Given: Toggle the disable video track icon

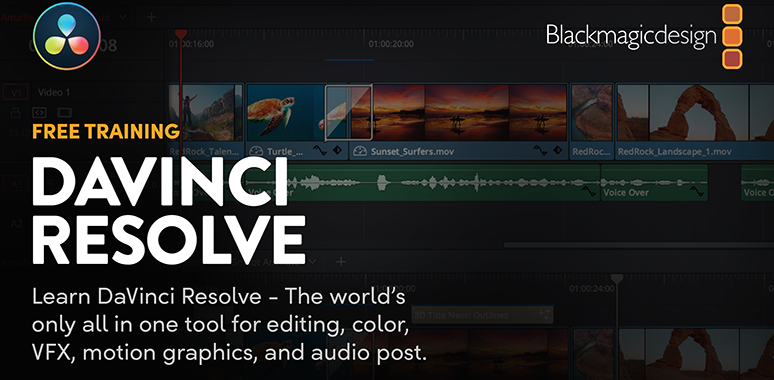Looking at the screenshot, I should [65, 112].
